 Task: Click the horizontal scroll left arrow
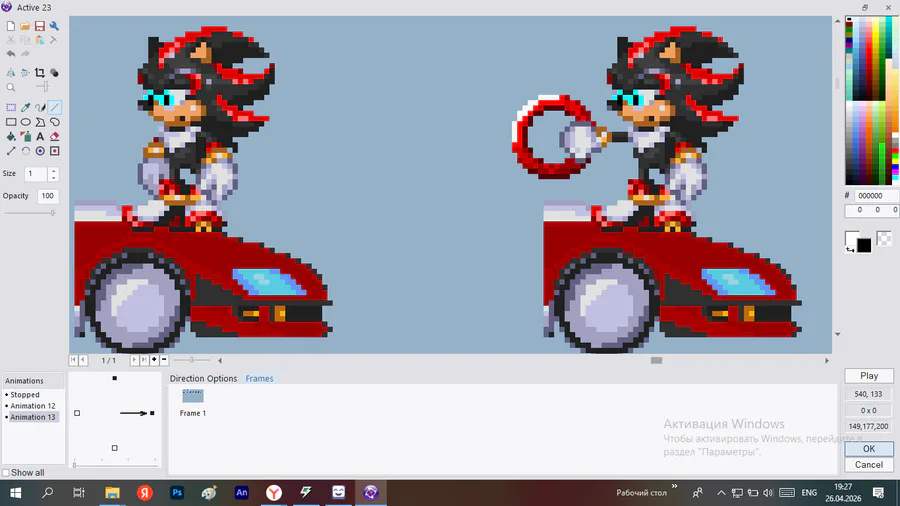(220, 361)
